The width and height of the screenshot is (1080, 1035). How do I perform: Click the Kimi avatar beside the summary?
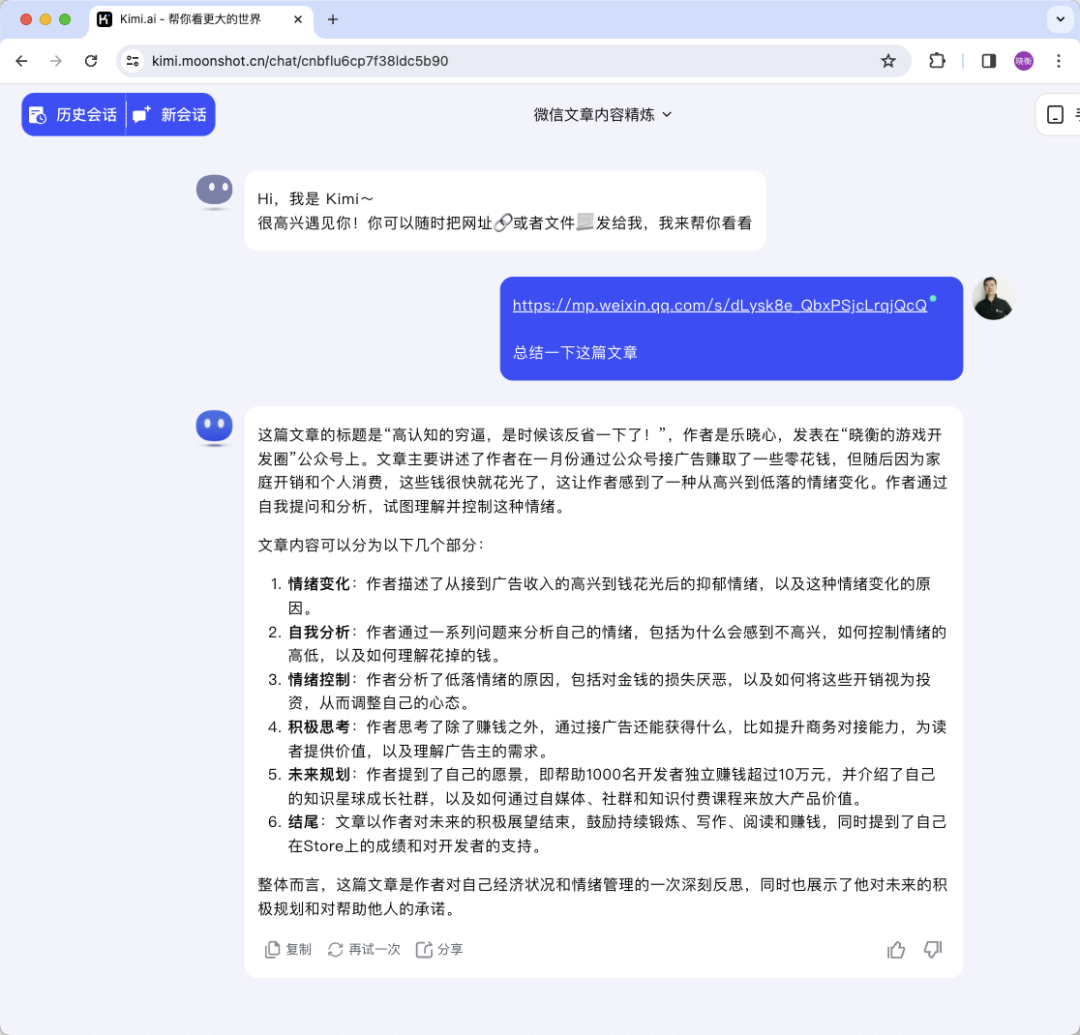pos(214,427)
